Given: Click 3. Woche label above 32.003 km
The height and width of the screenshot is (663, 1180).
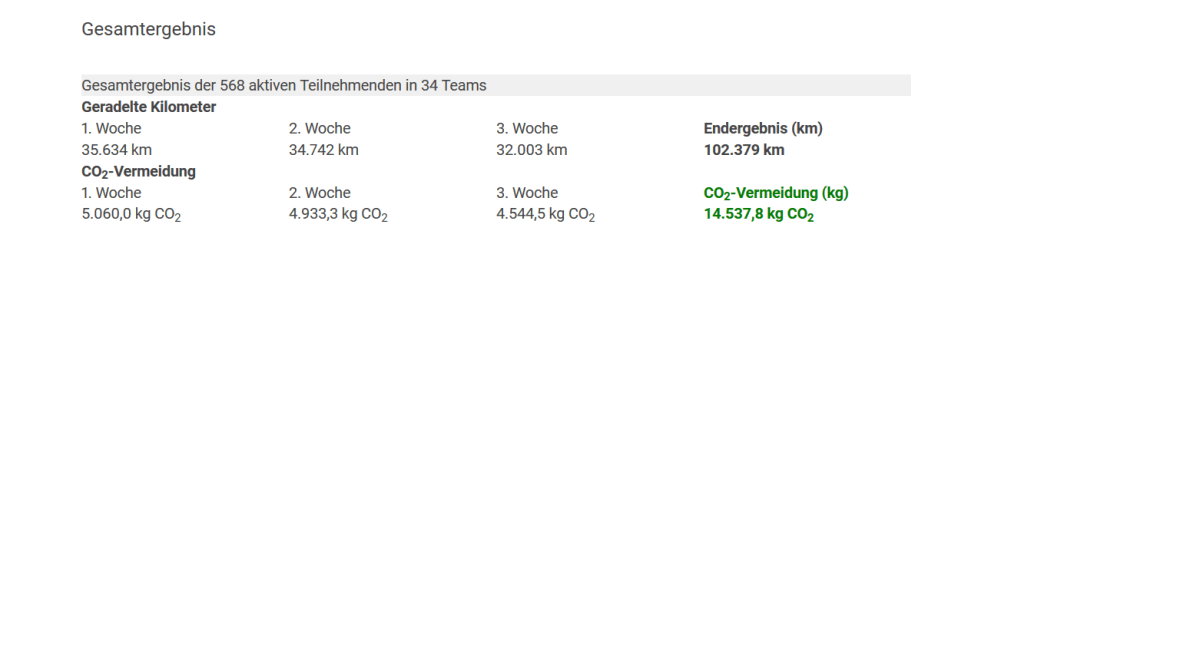Looking at the screenshot, I should (527, 128).
